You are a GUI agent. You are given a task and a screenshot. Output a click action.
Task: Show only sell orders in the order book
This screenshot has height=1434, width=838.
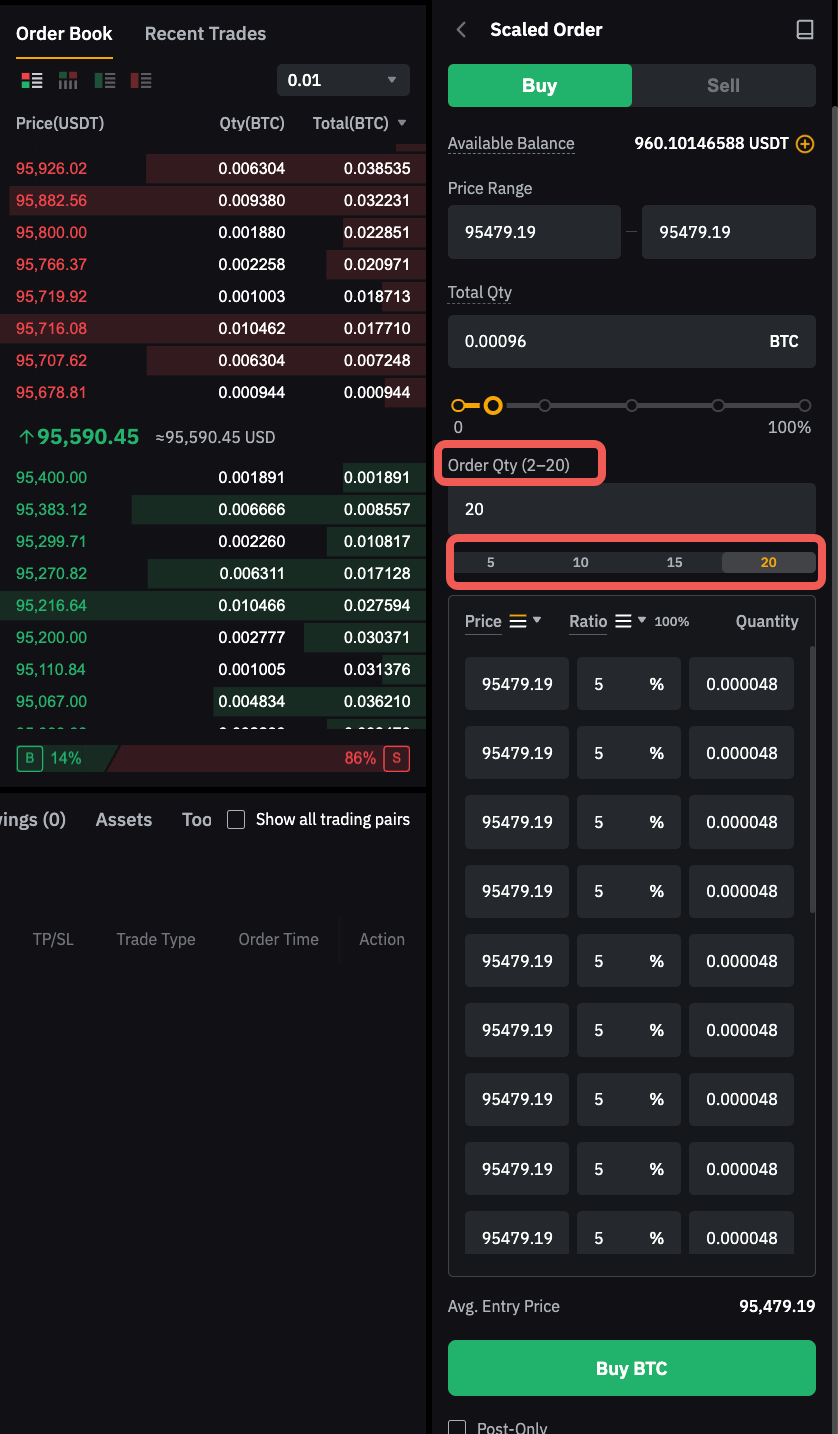141,80
